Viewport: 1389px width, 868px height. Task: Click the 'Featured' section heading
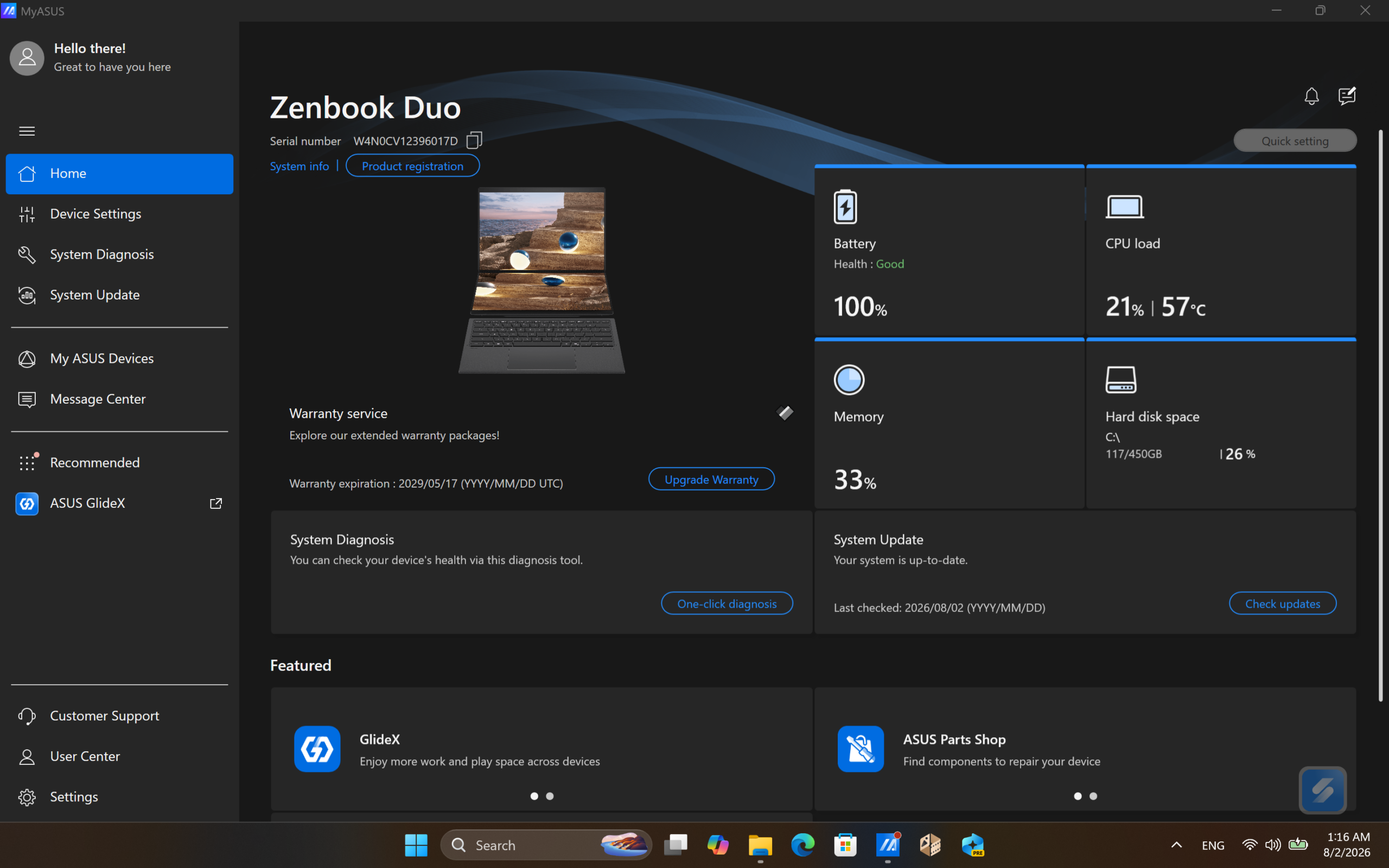tap(301, 665)
